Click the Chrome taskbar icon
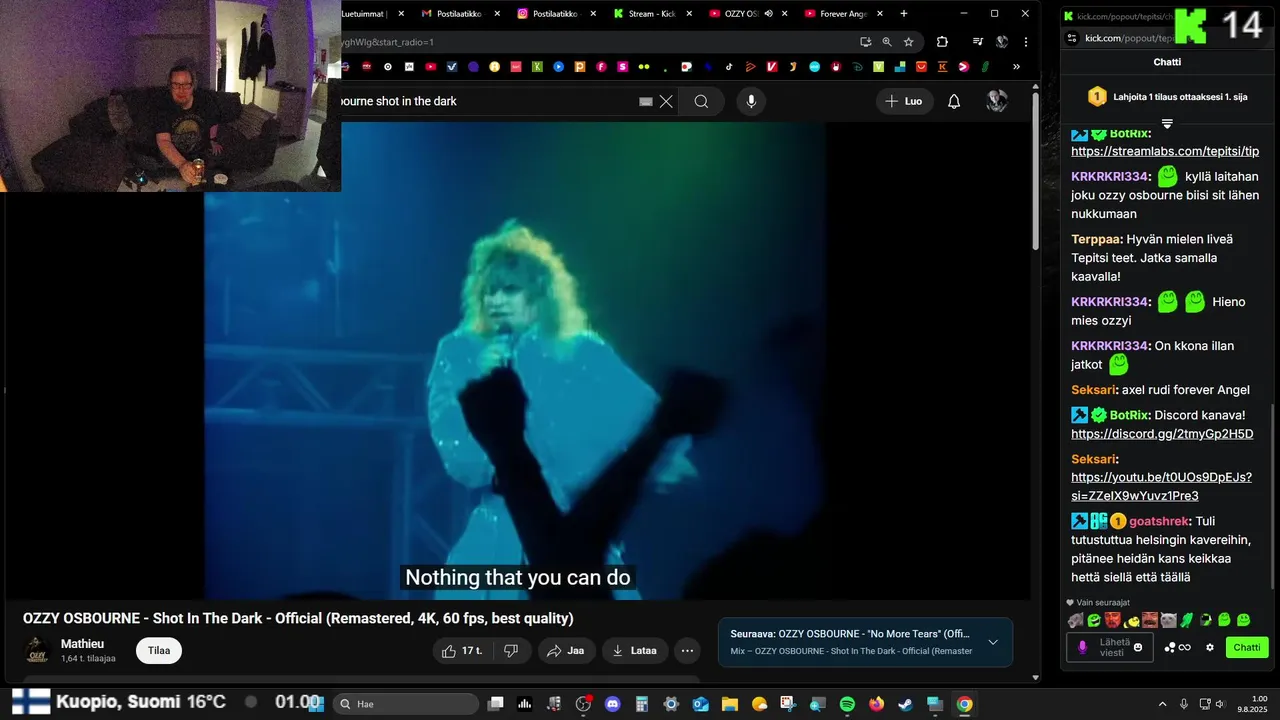The image size is (1280, 720). click(x=964, y=704)
